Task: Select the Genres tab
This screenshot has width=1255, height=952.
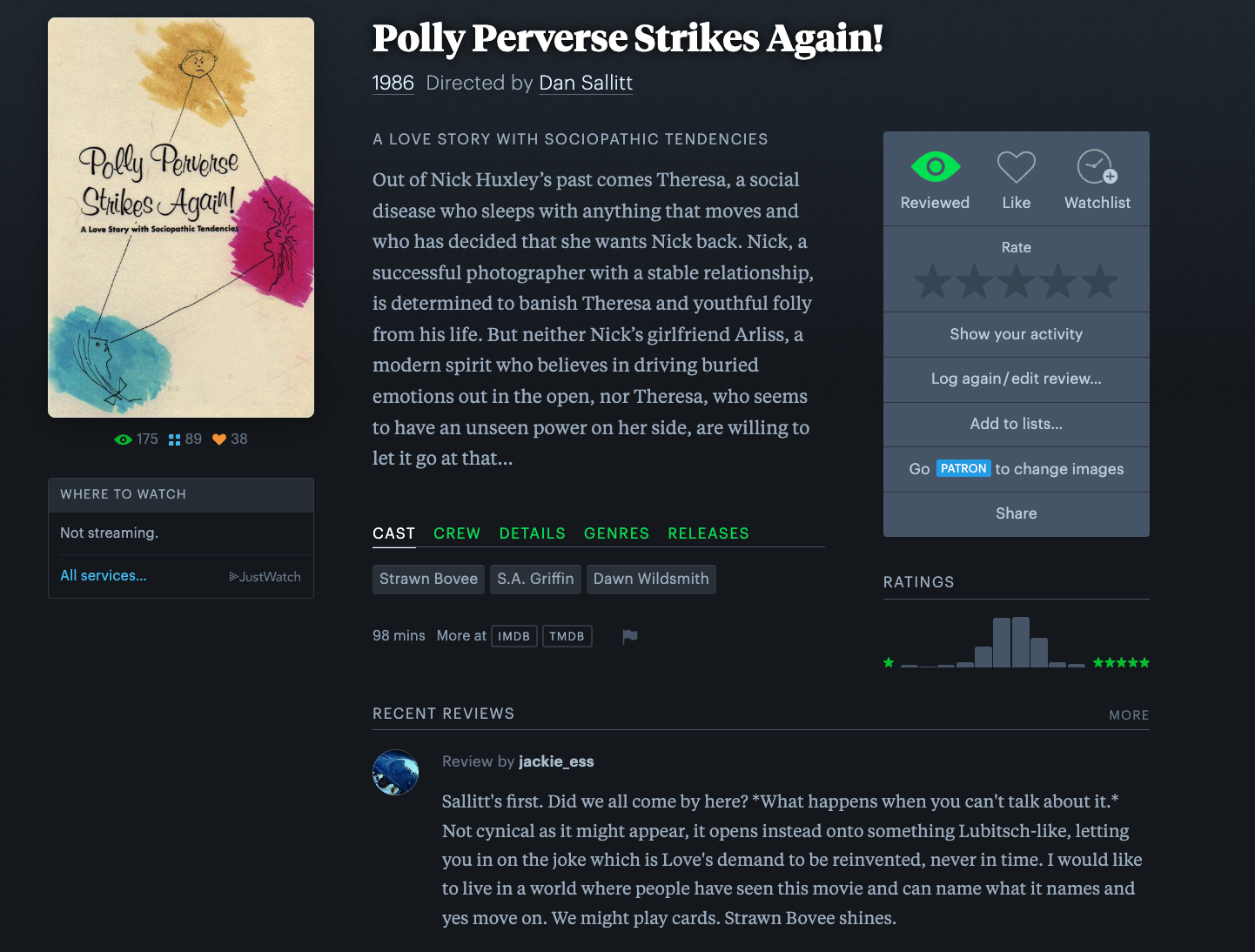Action: 616,533
